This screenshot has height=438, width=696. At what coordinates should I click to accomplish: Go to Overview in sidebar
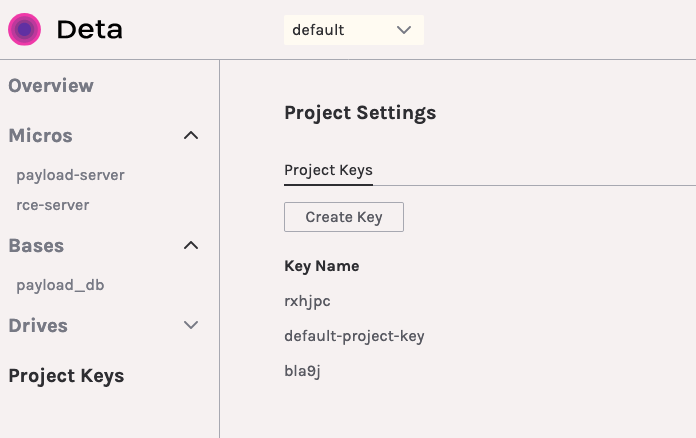(51, 86)
